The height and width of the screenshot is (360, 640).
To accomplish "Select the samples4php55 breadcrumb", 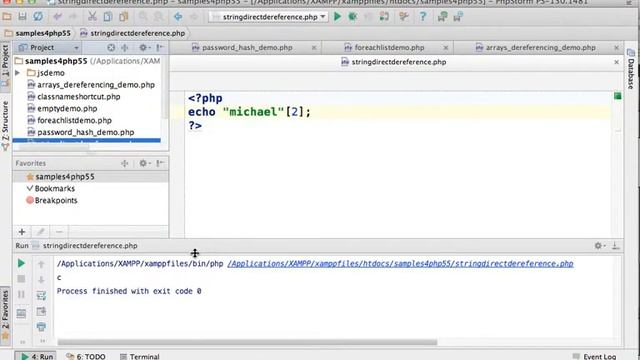I will tap(38, 33).
